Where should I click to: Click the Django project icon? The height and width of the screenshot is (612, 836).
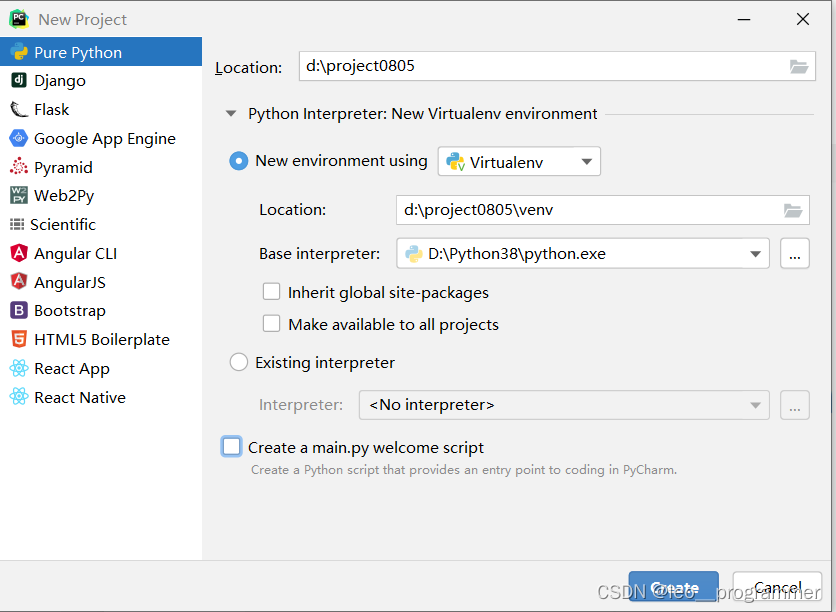tap(19, 80)
